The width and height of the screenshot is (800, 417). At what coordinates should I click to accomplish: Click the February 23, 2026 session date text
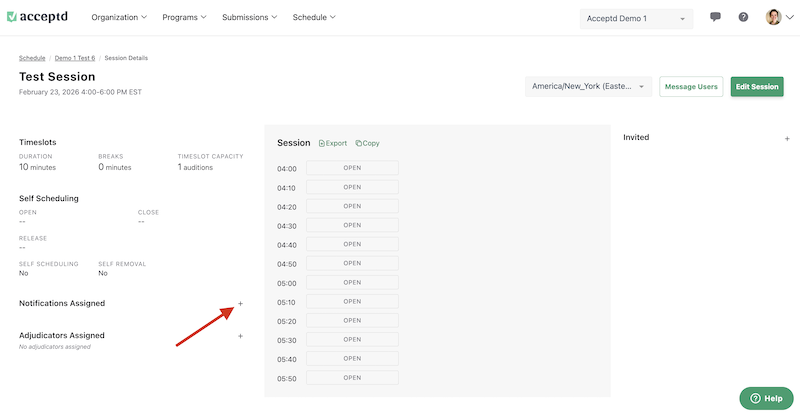pyautogui.click(x=80, y=92)
